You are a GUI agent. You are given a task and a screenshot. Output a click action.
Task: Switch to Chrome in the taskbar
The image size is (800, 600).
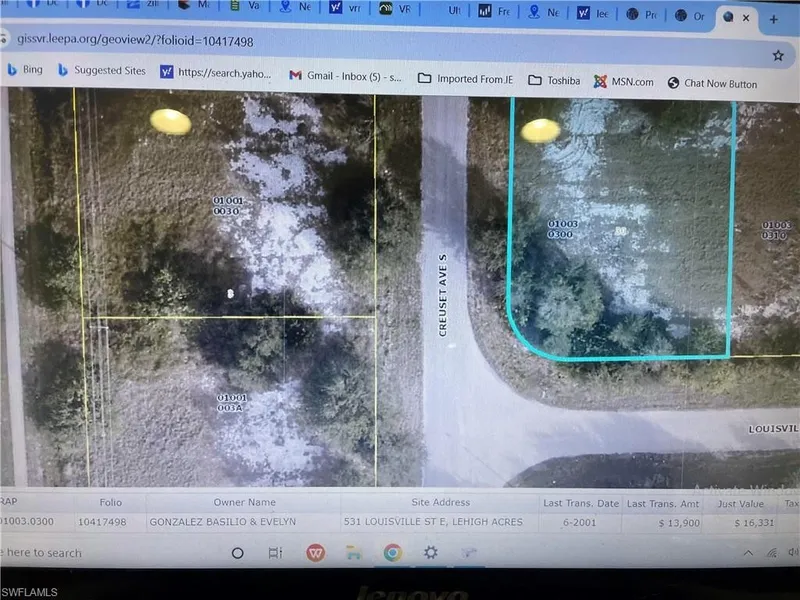(392, 553)
